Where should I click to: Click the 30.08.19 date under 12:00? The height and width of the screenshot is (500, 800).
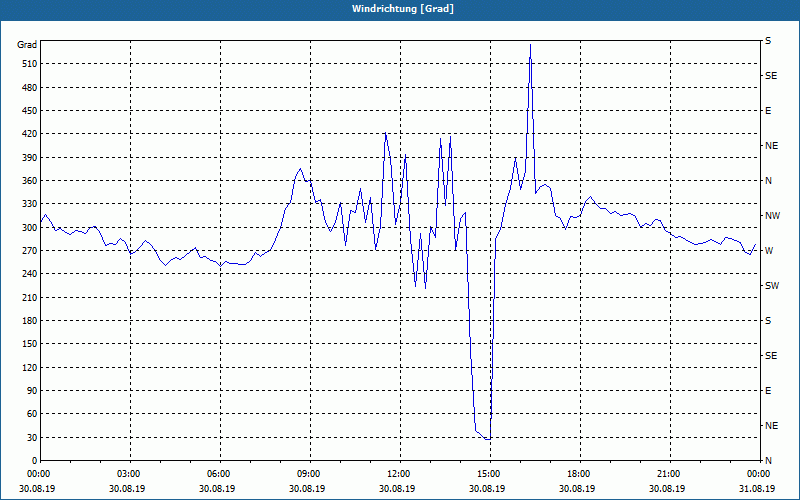click(x=397, y=488)
